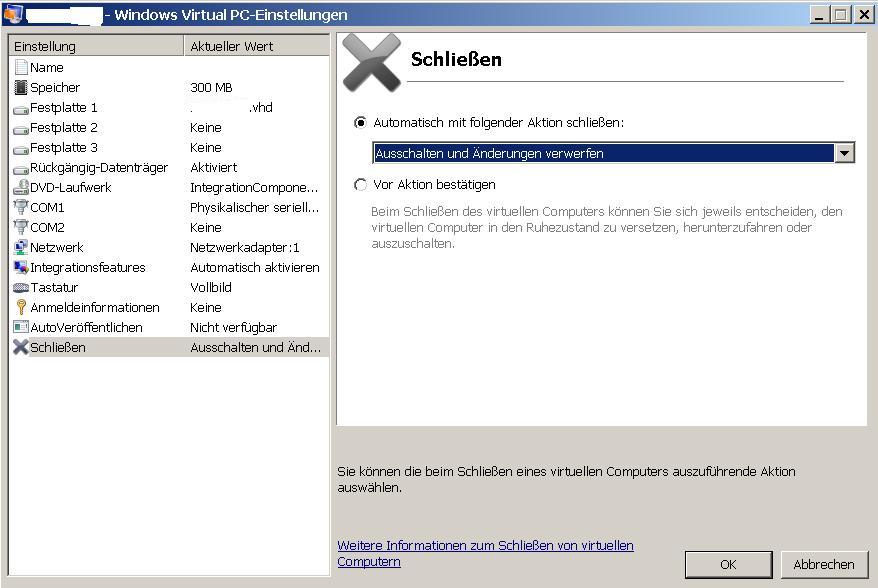The image size is (878, 588).
Task: Select 'Vor Aktion bestätigen' radio button
Action: (x=361, y=184)
